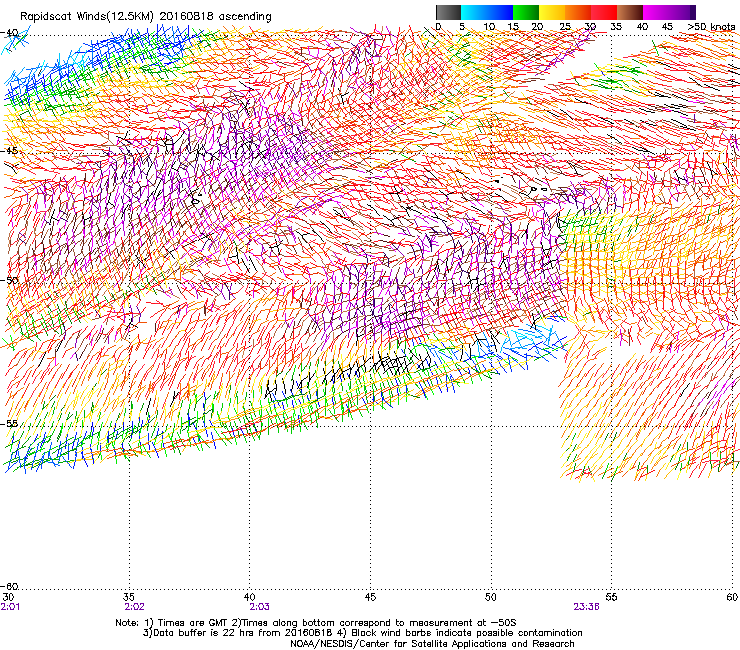
Task: Click the cyan-blue 5–15 knots legend swatch
Action: (487, 12)
